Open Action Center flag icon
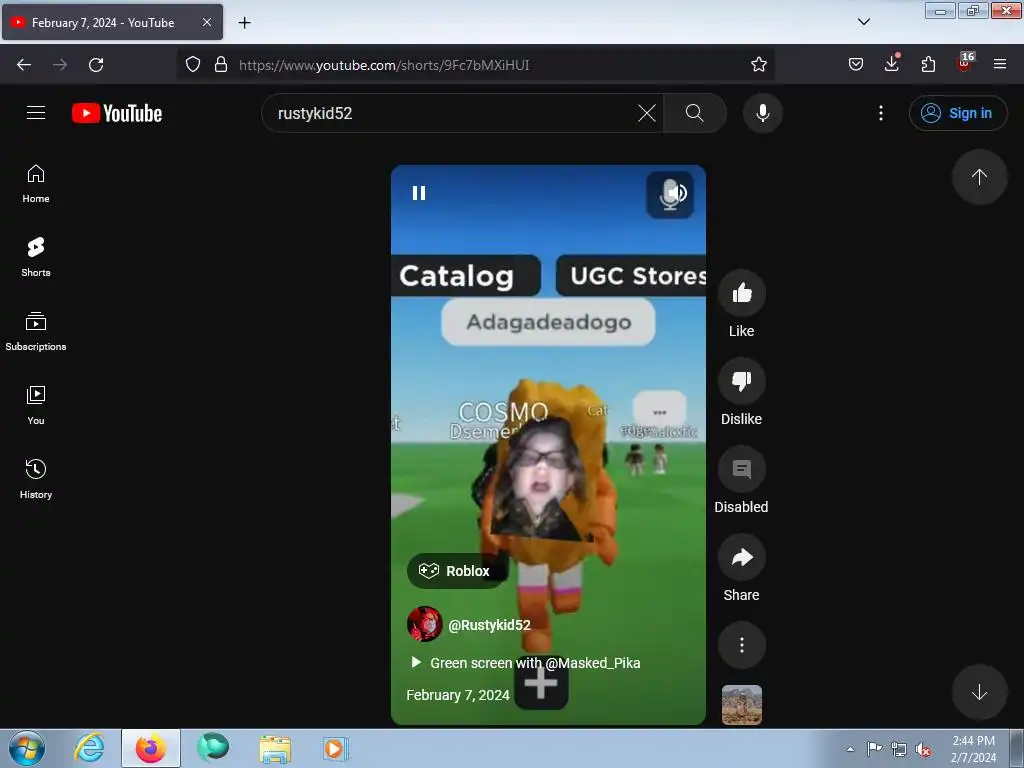The image size is (1024, 768). pos(874,748)
